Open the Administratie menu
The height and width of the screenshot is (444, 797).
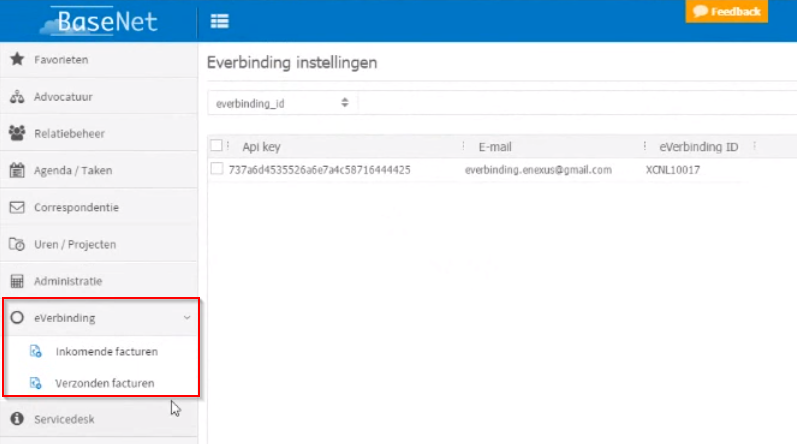99,281
